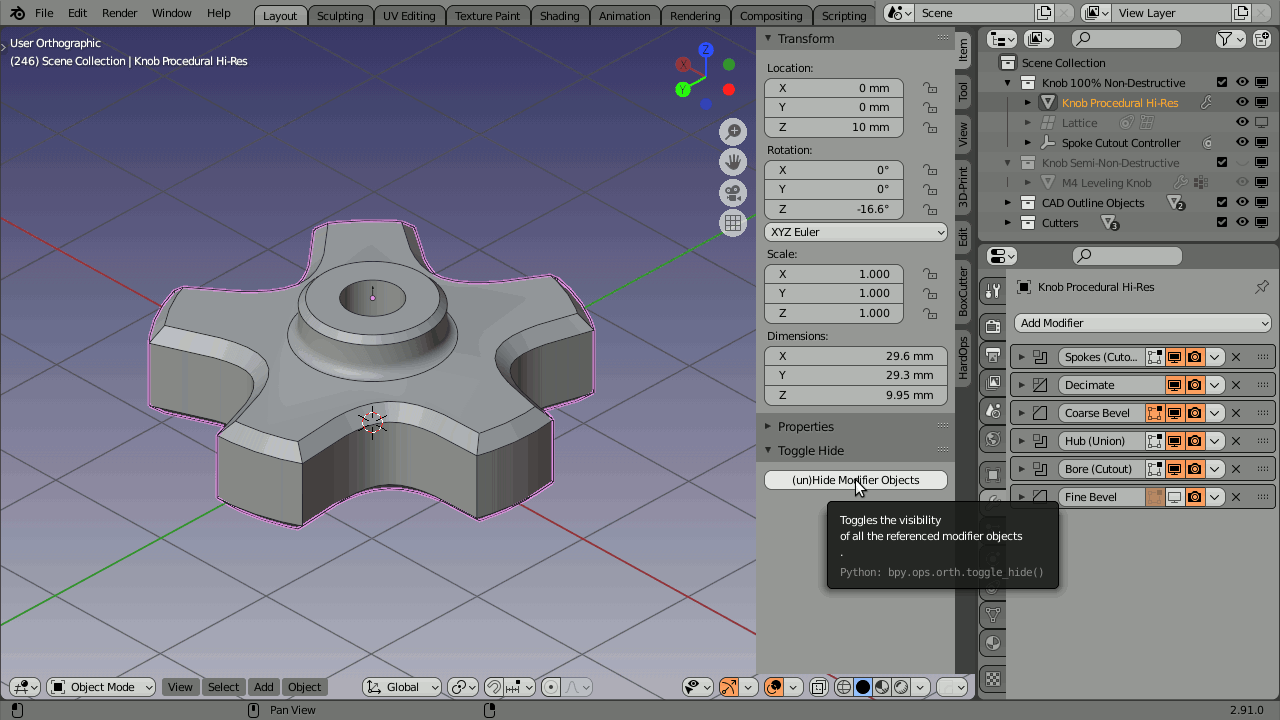Open the XYZ Euler rotation order dropdown
This screenshot has width=1280, height=720.
click(855, 231)
